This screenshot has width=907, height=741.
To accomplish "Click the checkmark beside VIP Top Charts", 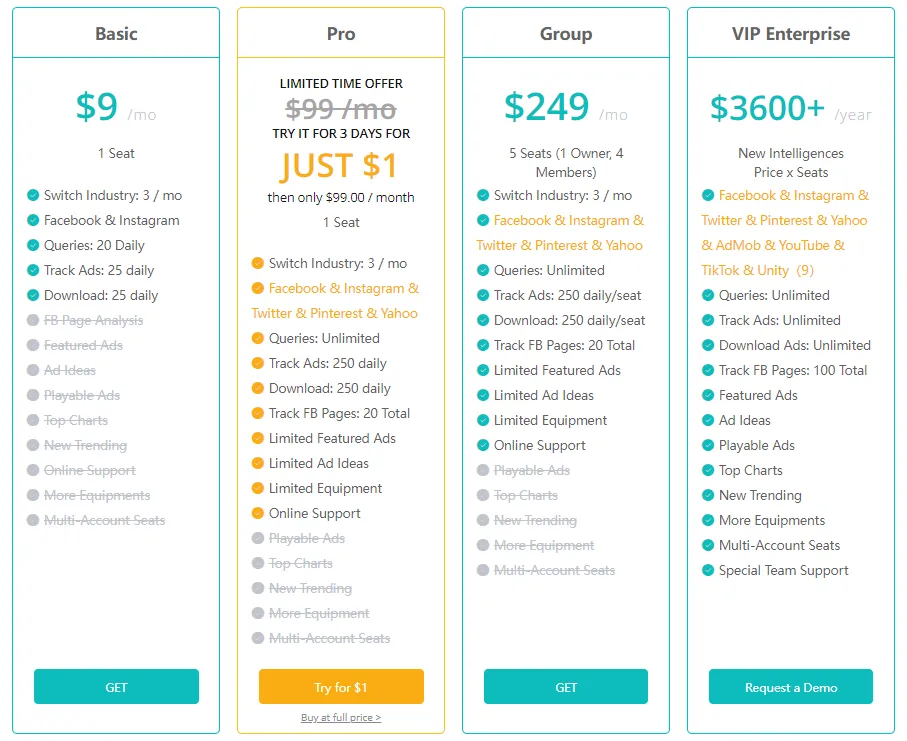I will [x=708, y=471].
